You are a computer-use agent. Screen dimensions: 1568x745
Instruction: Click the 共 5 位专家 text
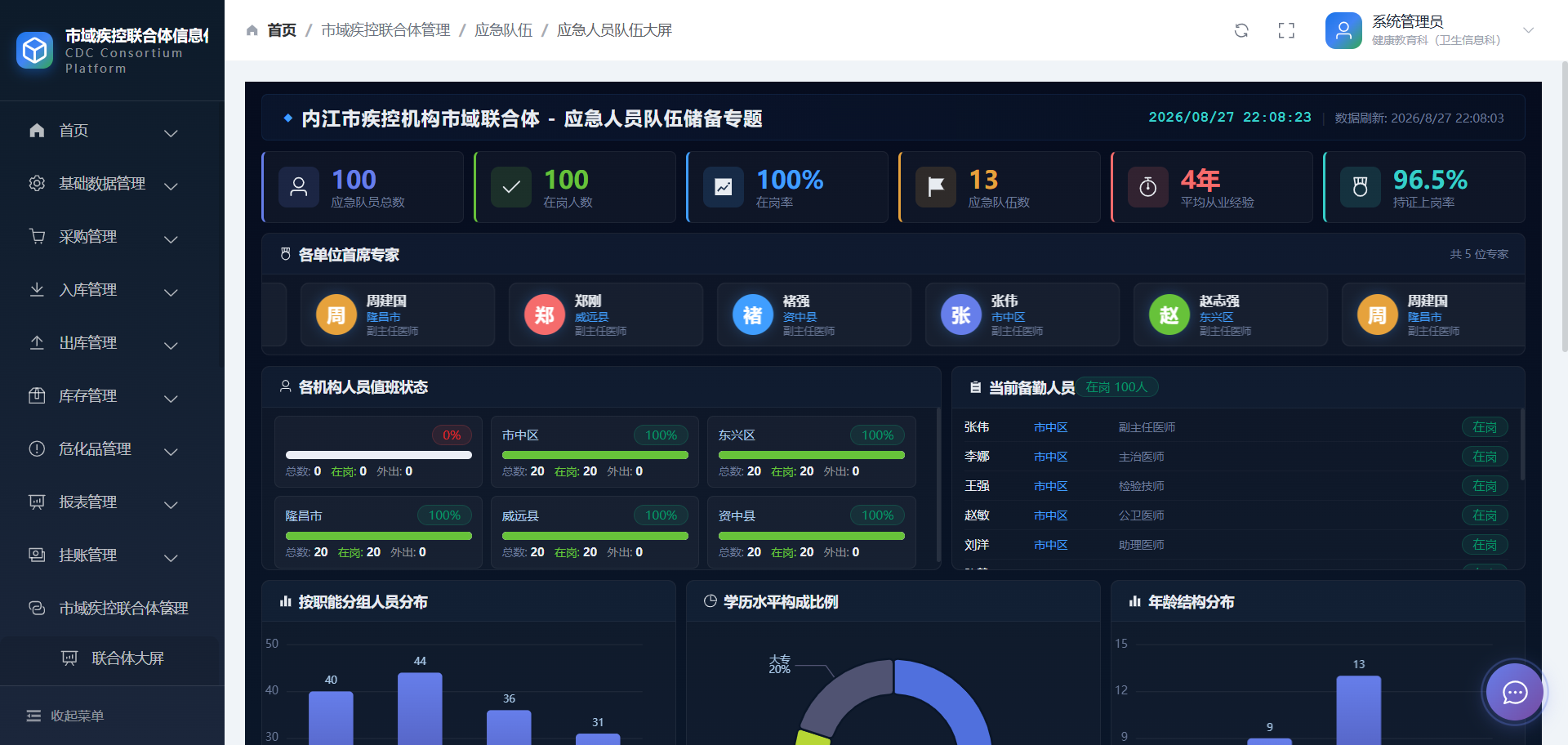pyautogui.click(x=1479, y=254)
